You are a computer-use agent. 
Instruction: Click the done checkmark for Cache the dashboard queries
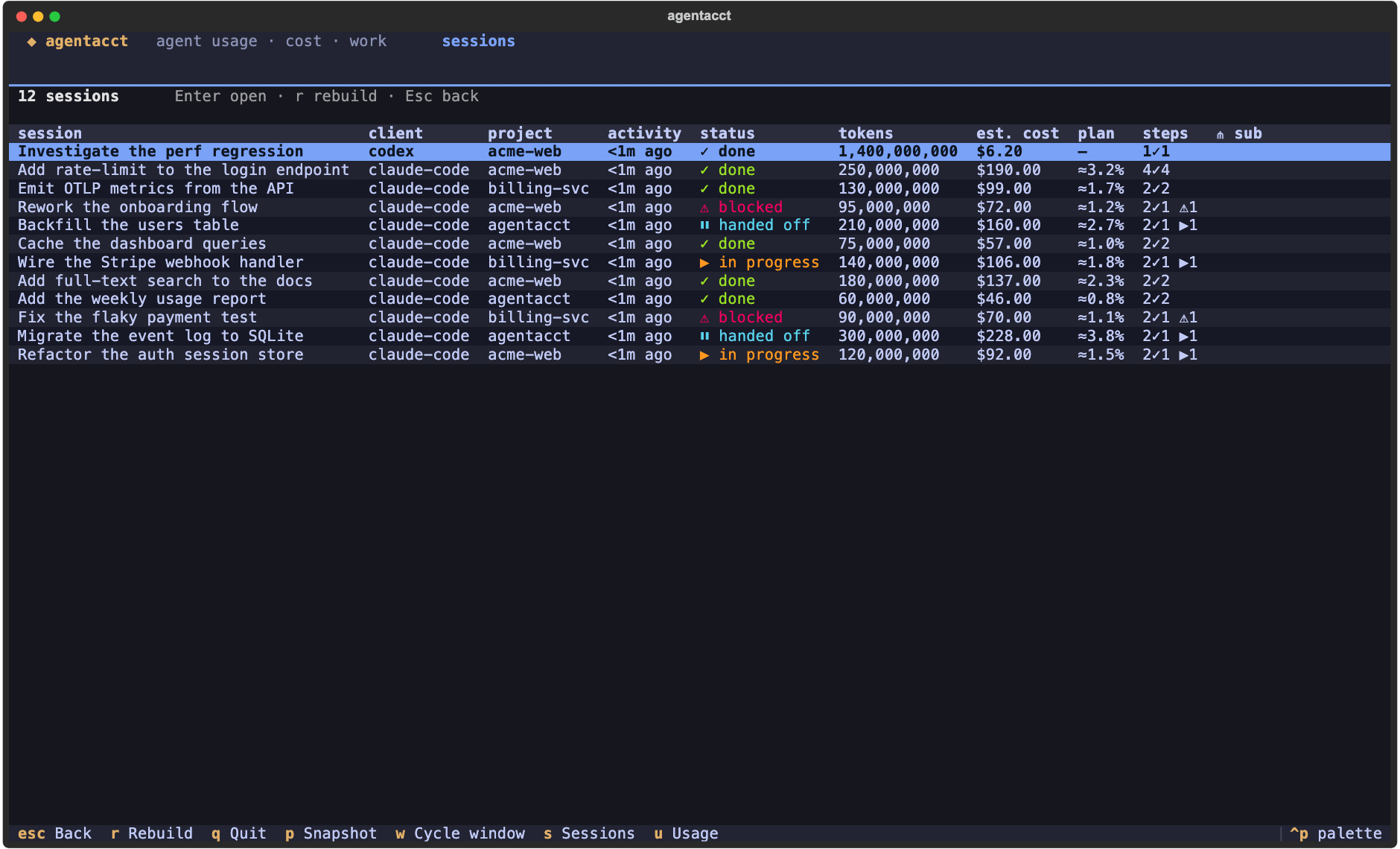click(704, 244)
